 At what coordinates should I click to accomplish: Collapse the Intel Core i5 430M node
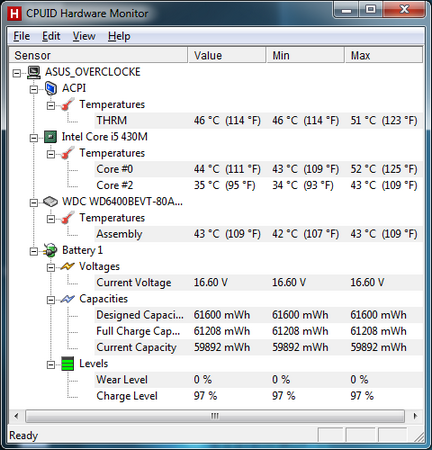tap(34, 138)
